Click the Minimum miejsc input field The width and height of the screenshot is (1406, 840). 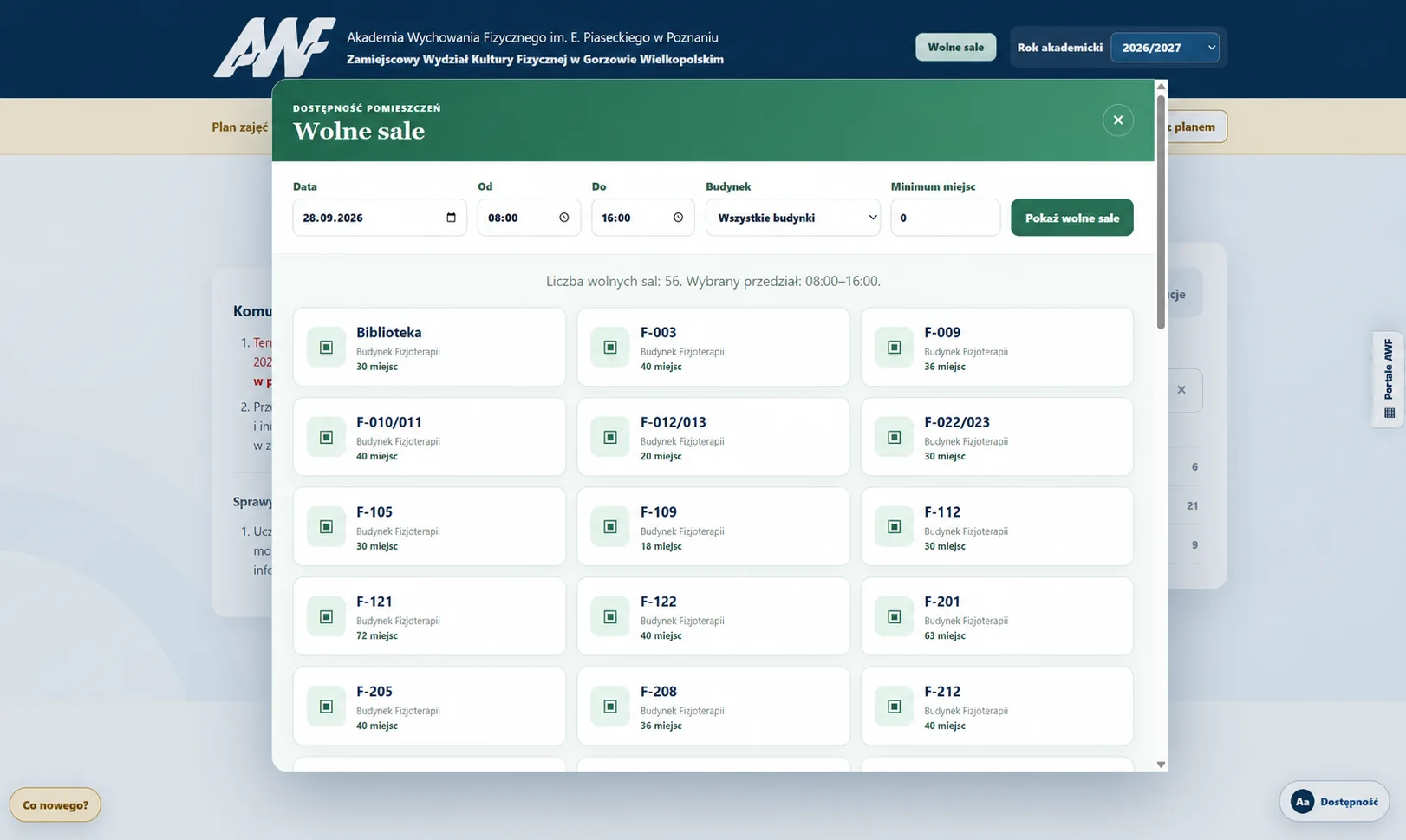click(945, 218)
